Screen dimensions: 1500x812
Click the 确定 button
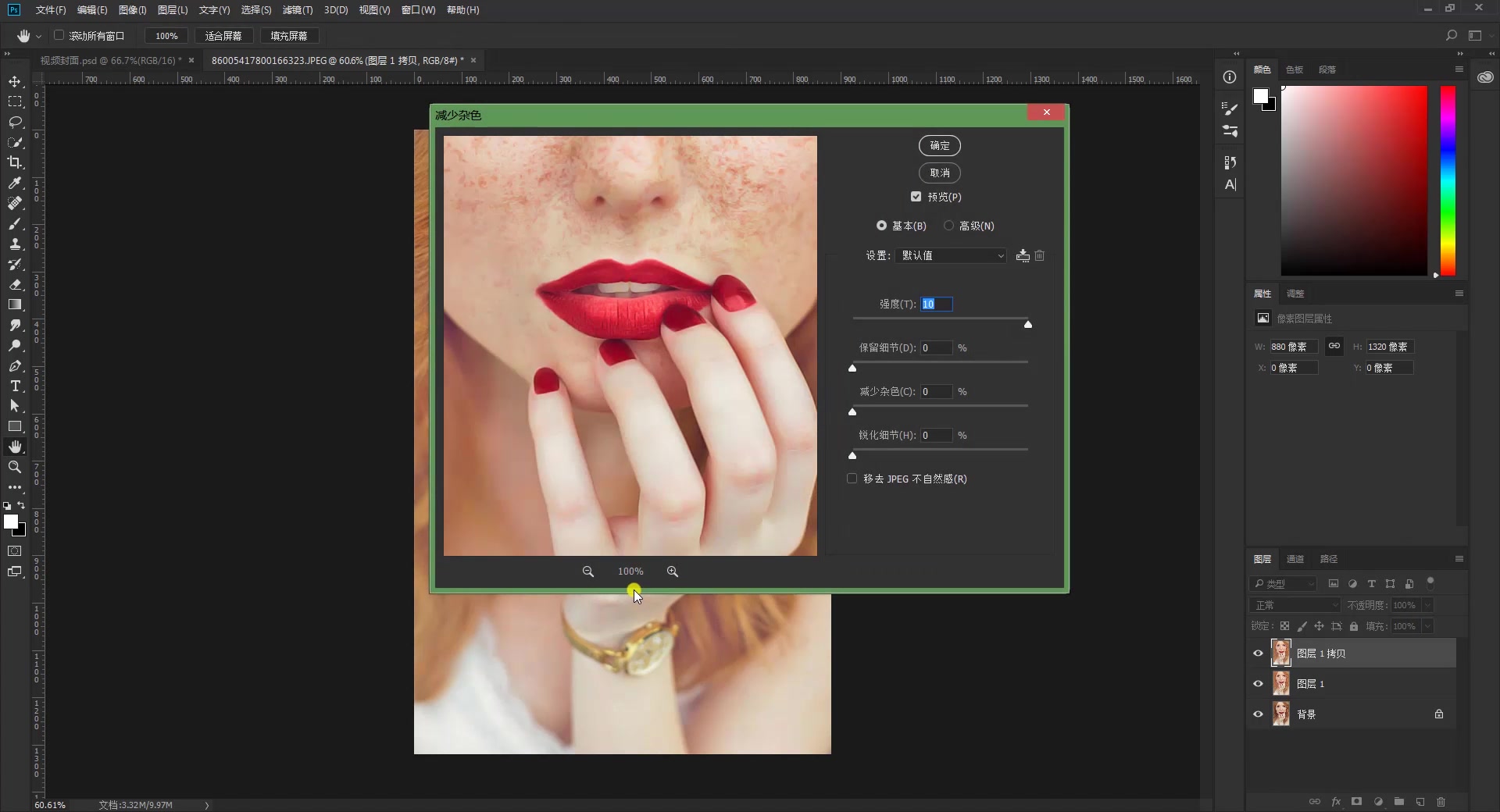point(940,145)
